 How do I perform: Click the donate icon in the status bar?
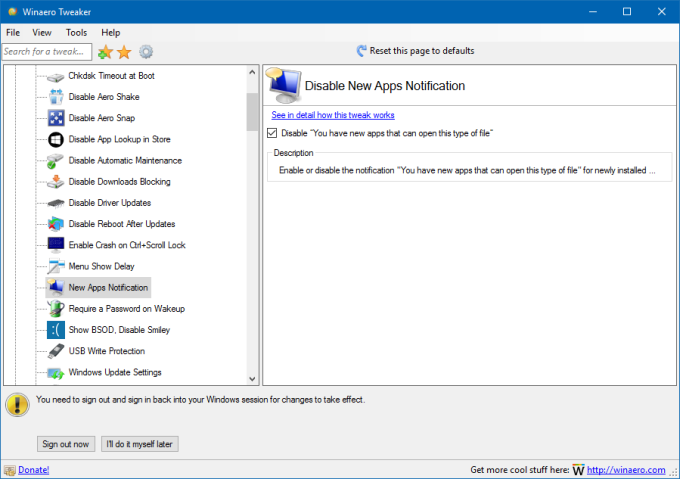pos(10,470)
